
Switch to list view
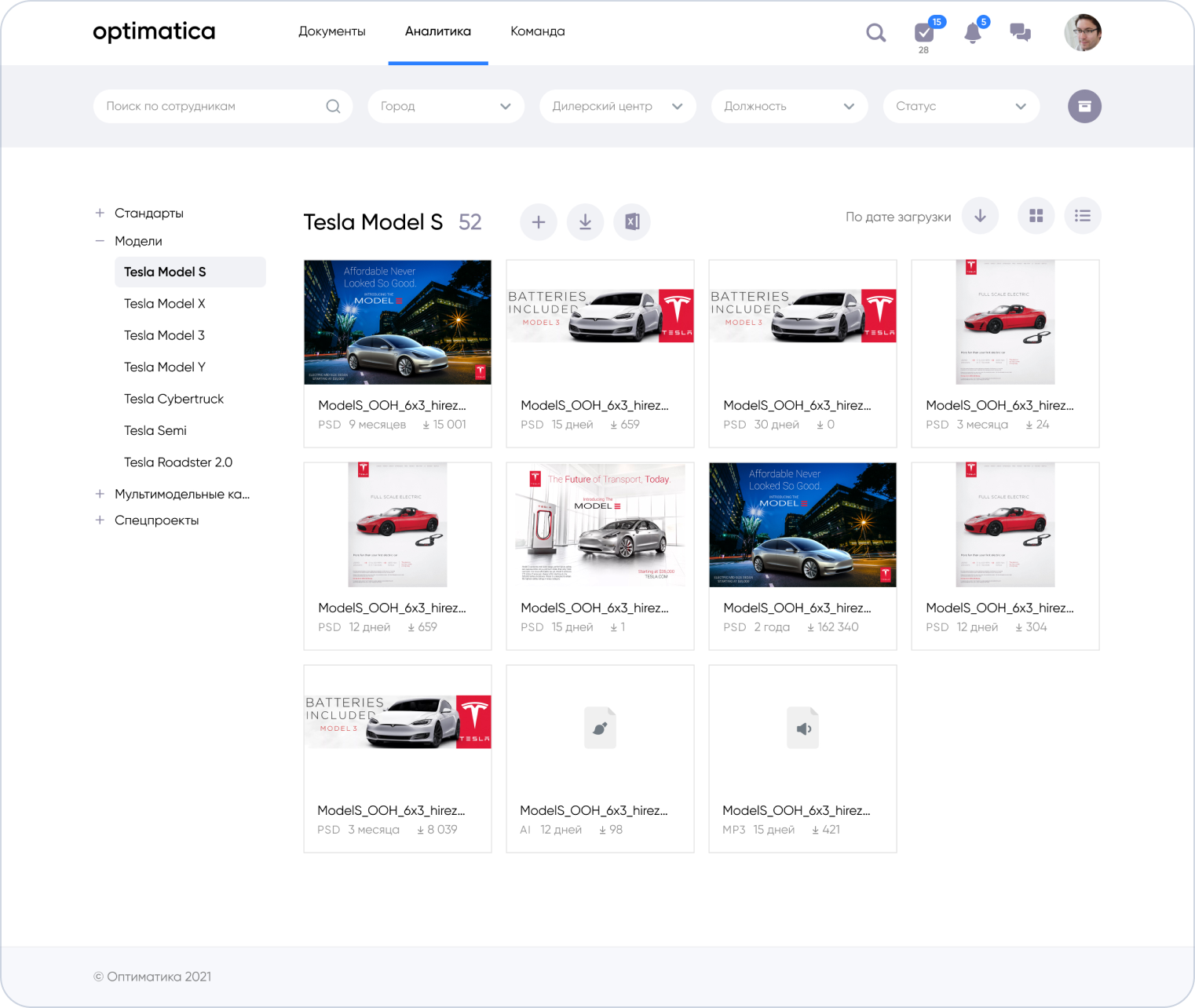click(x=1083, y=216)
